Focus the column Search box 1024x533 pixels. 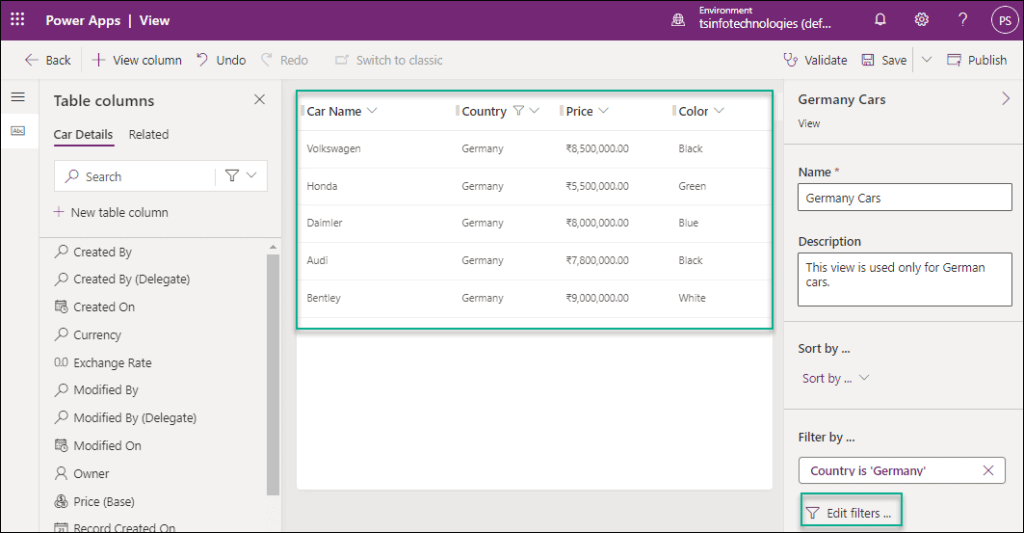136,176
